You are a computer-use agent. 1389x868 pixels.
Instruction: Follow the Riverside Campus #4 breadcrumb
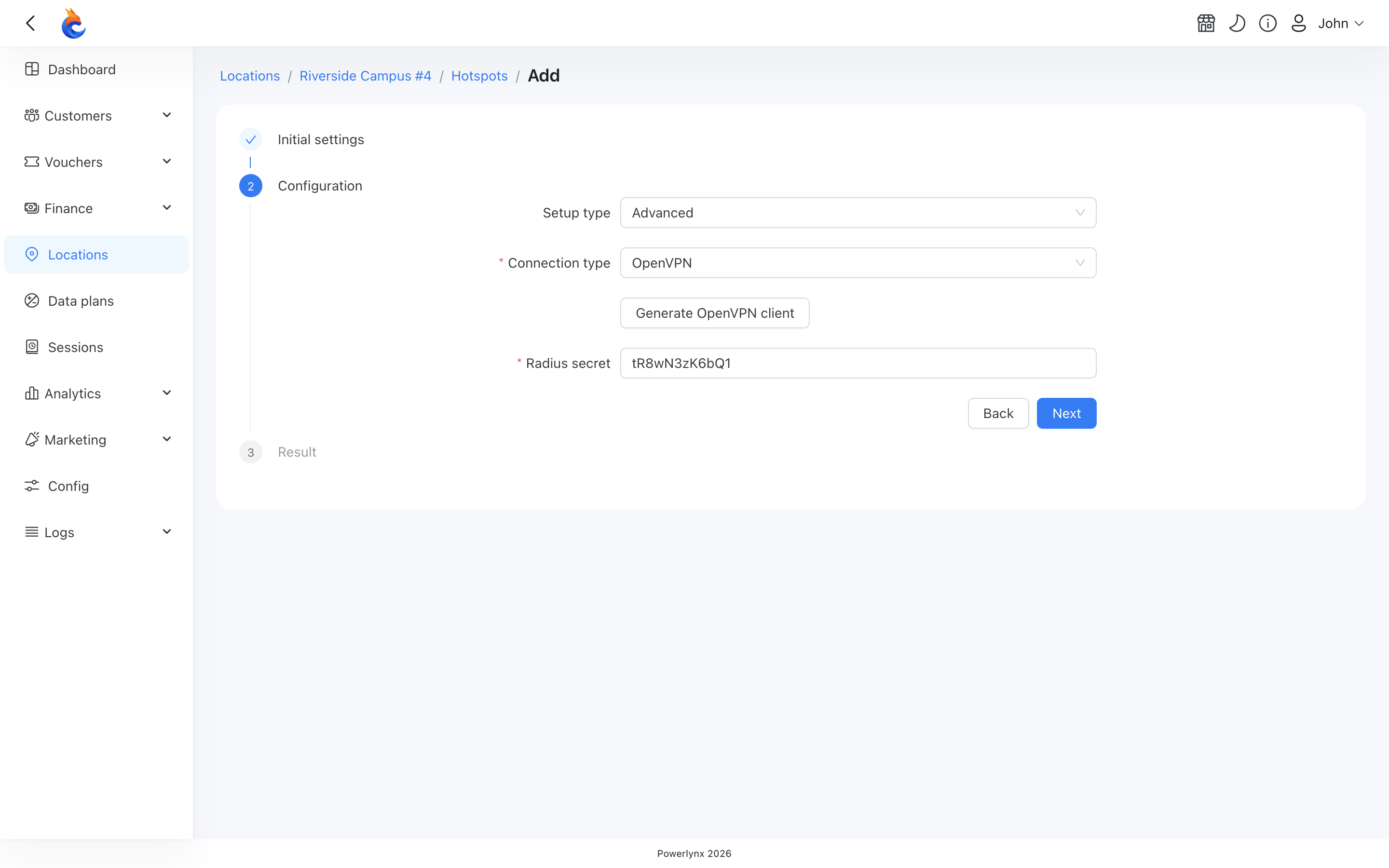(x=366, y=76)
